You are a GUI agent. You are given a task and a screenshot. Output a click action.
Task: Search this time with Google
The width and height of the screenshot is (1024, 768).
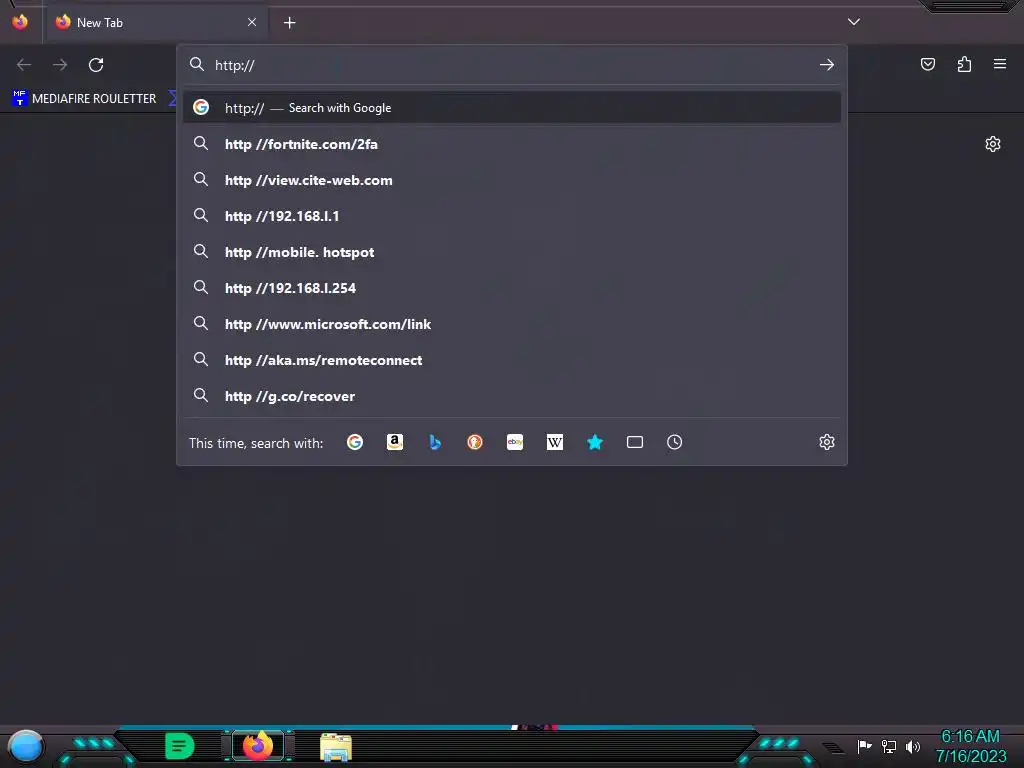[x=355, y=442]
